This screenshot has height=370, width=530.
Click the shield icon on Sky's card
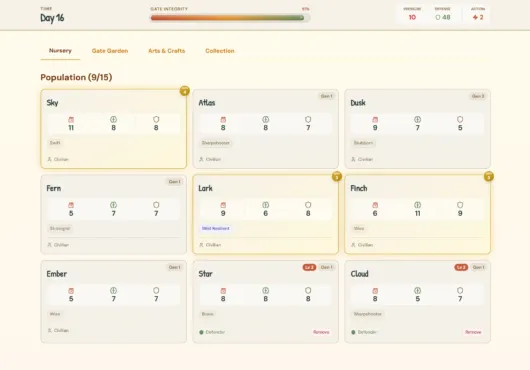(156, 119)
